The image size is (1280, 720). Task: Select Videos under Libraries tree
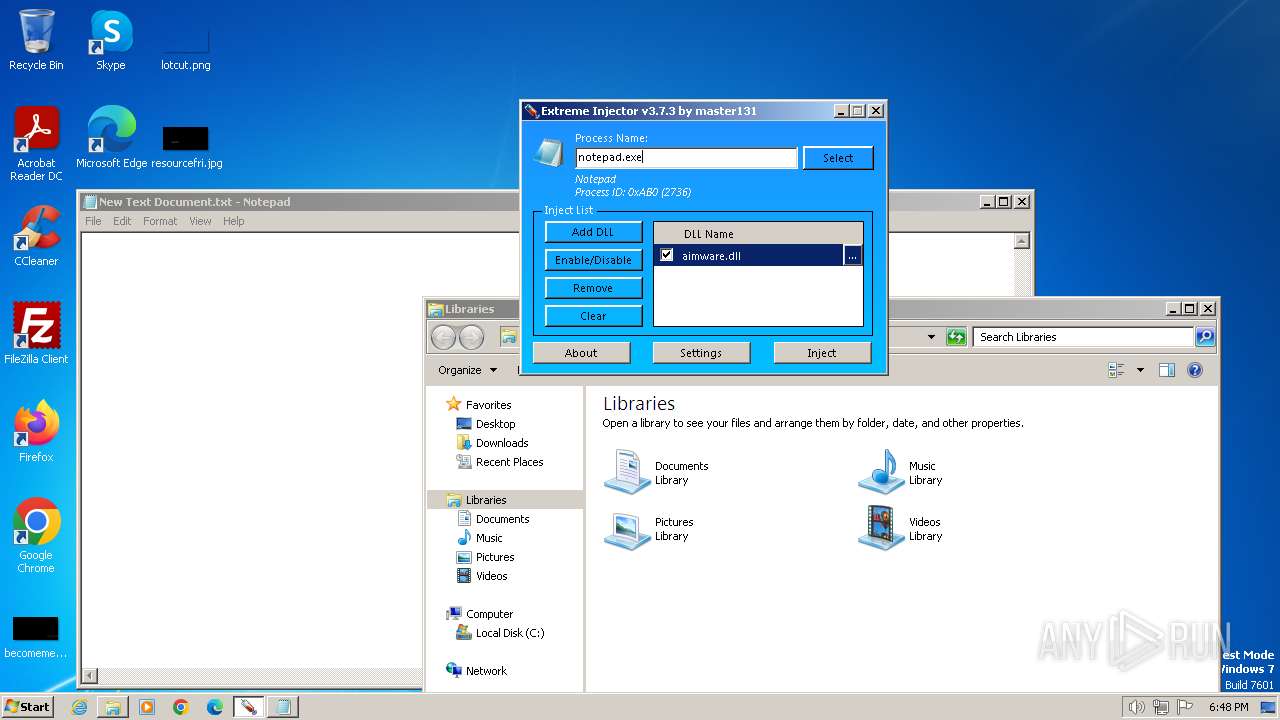[491, 576]
